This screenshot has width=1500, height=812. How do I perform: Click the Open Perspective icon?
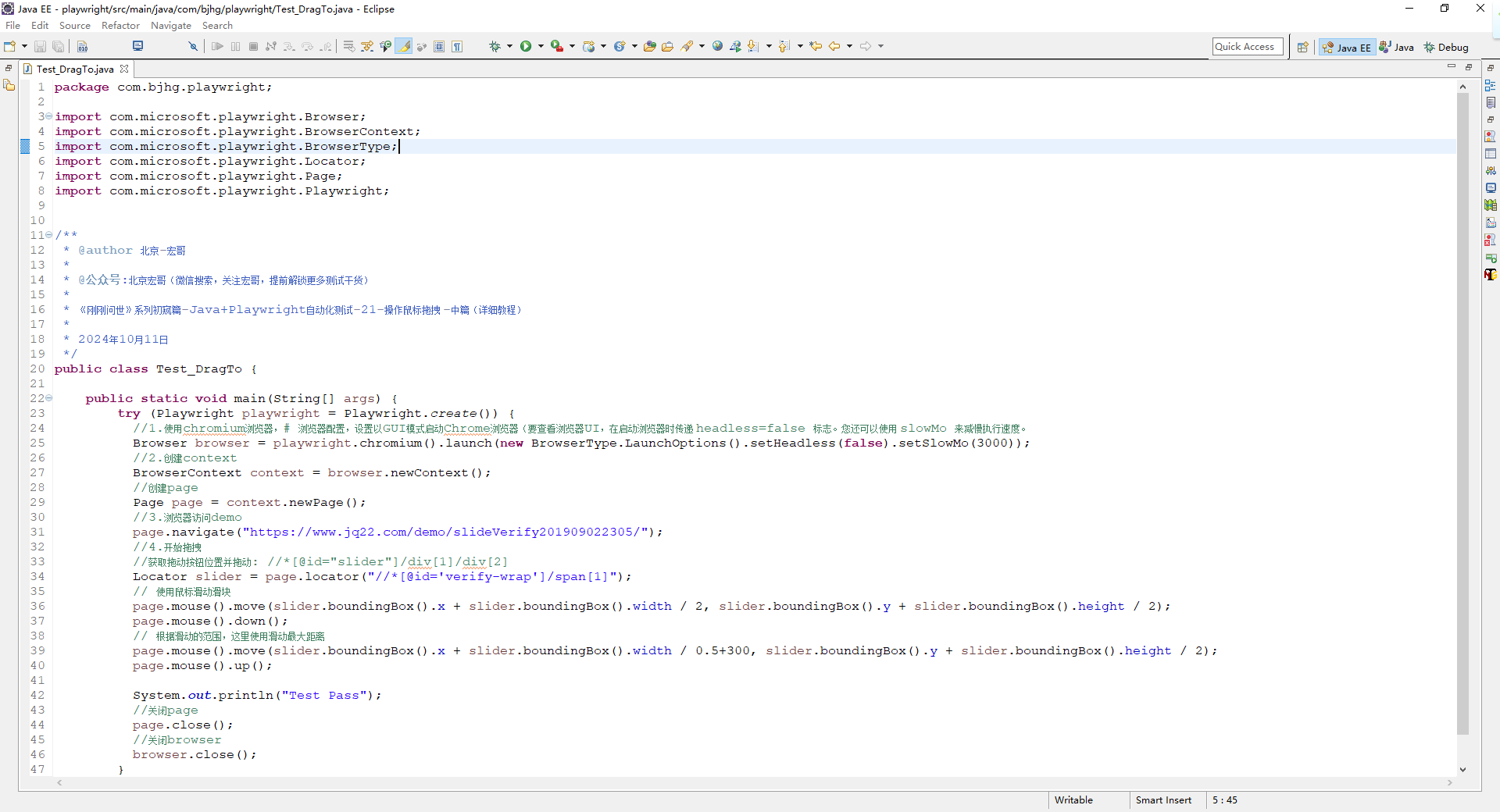pos(1302,48)
